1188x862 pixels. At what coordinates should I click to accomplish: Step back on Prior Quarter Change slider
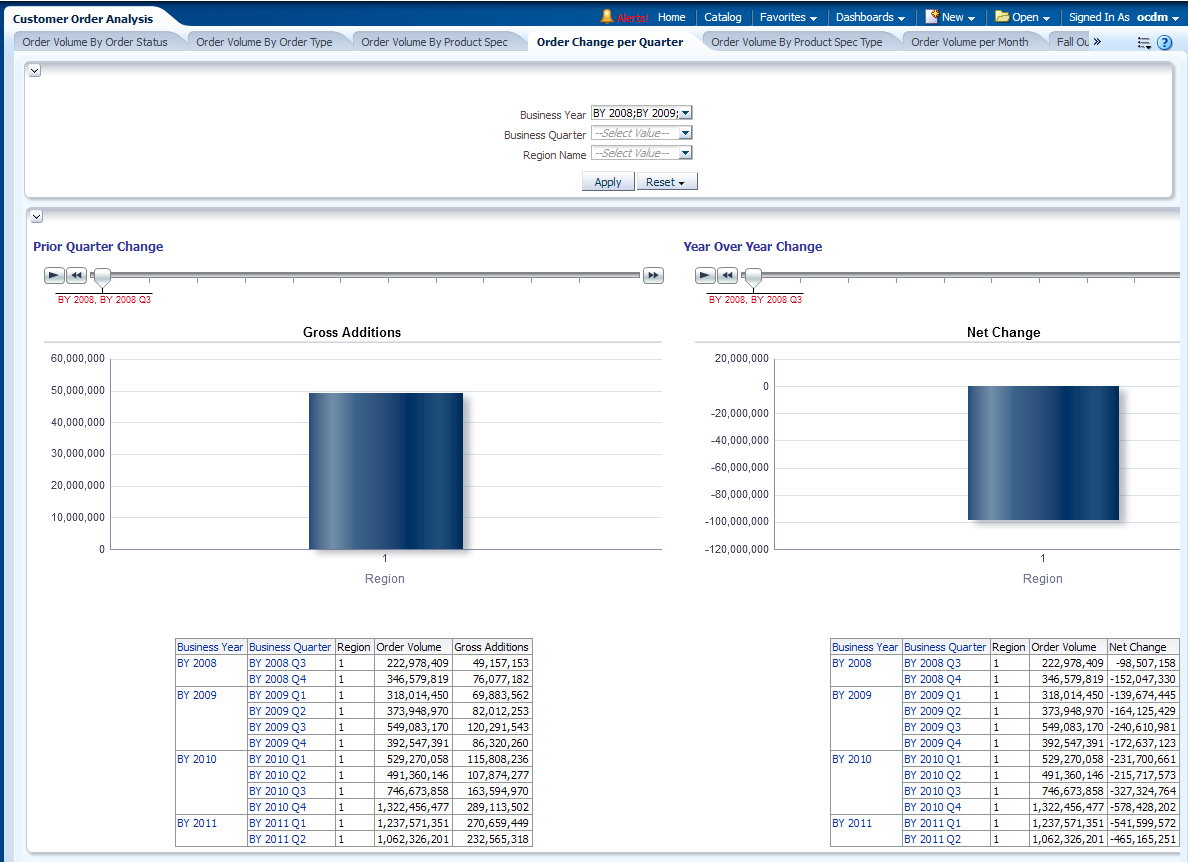(x=76, y=275)
